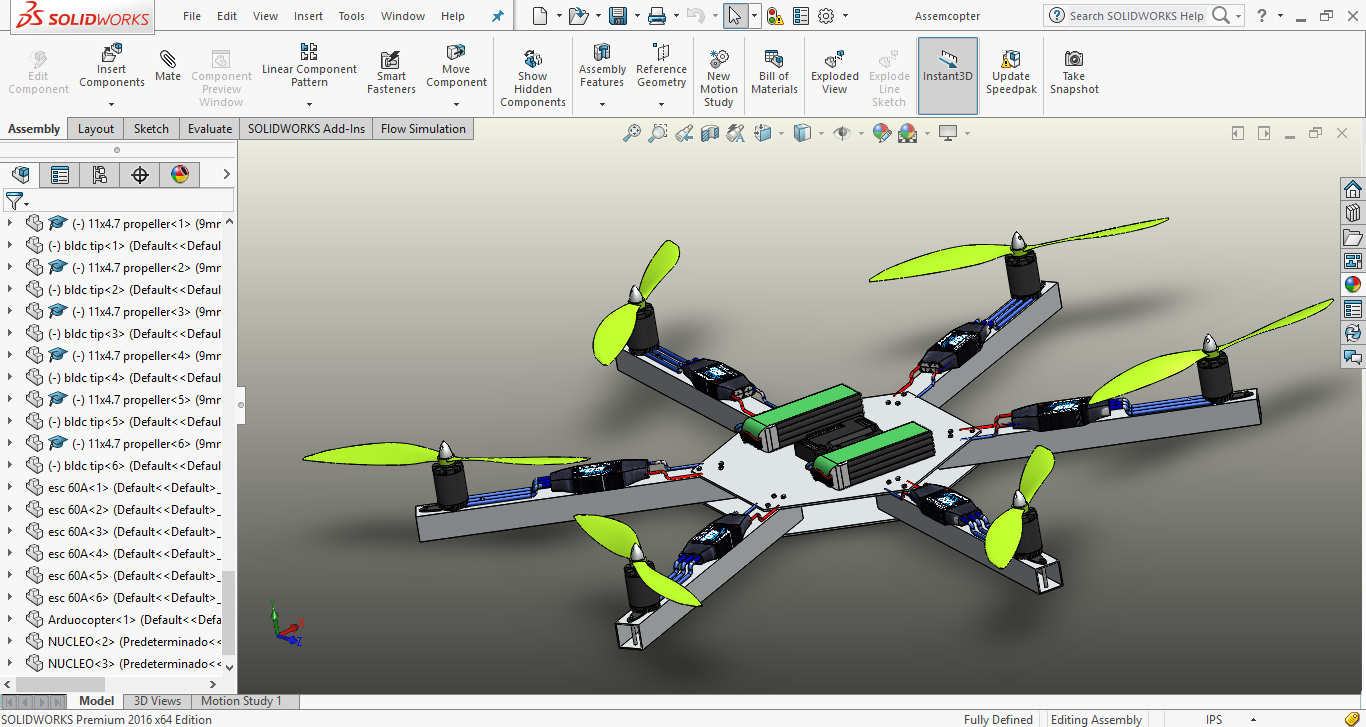Pin the menu bar with pushpin

[498, 16]
